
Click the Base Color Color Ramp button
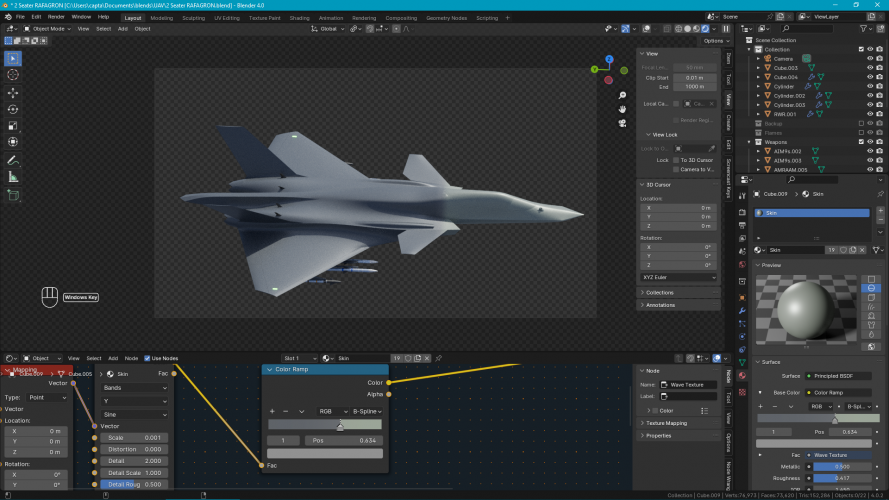point(837,392)
